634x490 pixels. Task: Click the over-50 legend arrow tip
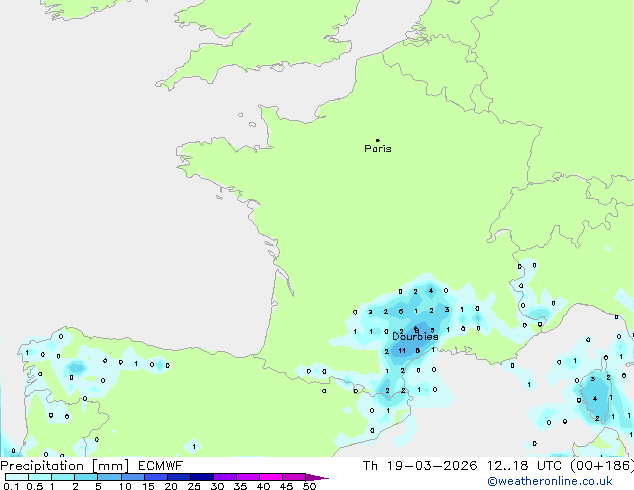(317, 477)
